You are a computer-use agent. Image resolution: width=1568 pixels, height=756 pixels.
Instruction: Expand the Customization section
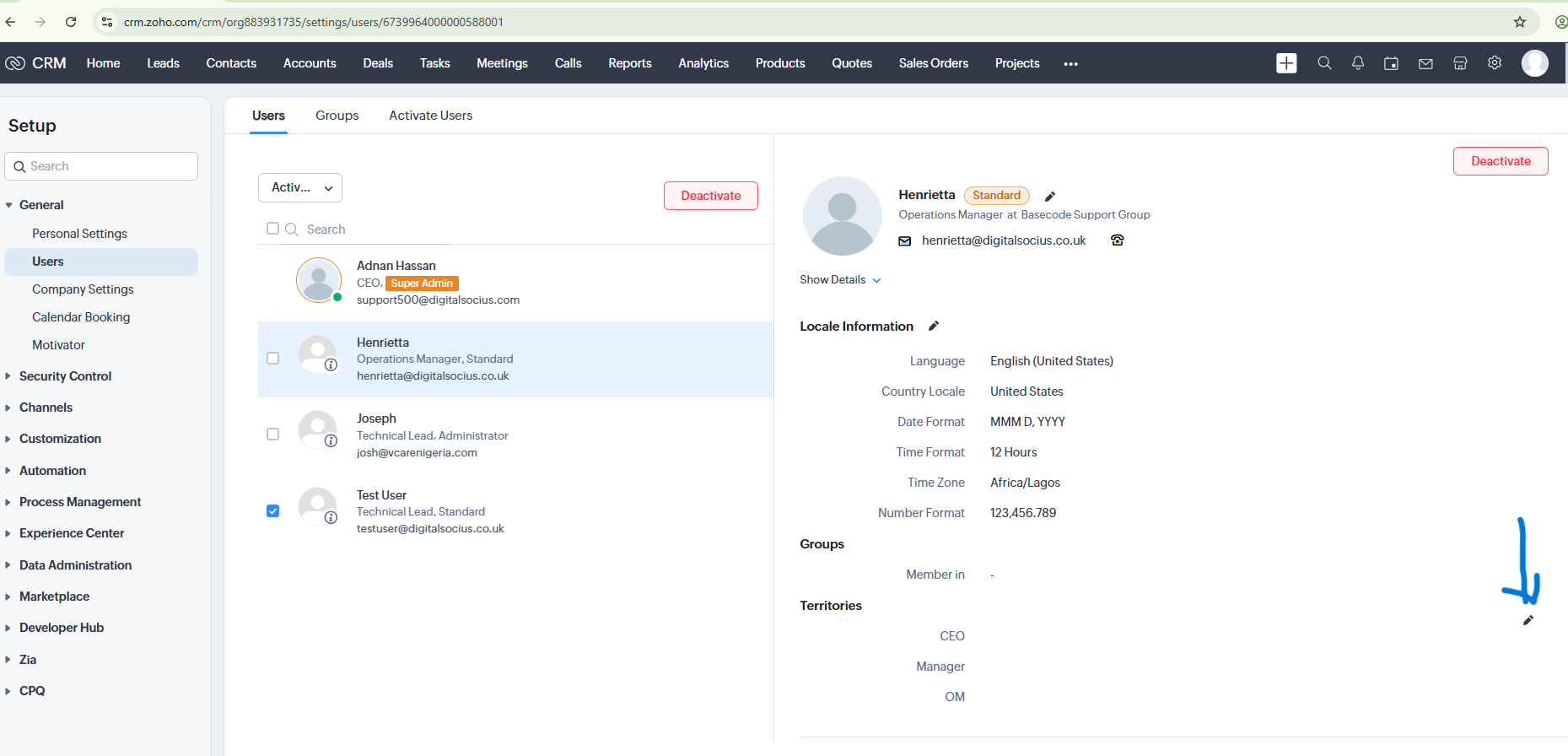point(60,439)
